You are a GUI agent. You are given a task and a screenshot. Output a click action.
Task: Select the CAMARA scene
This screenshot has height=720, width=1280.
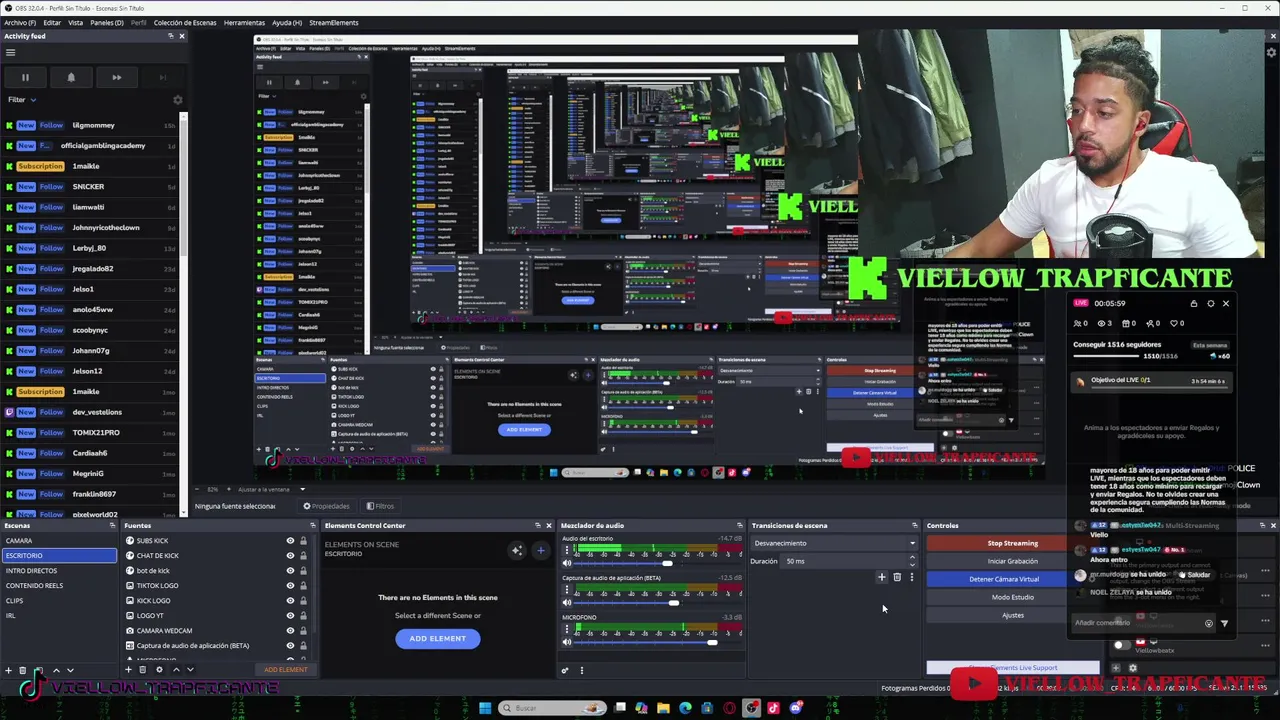point(59,541)
